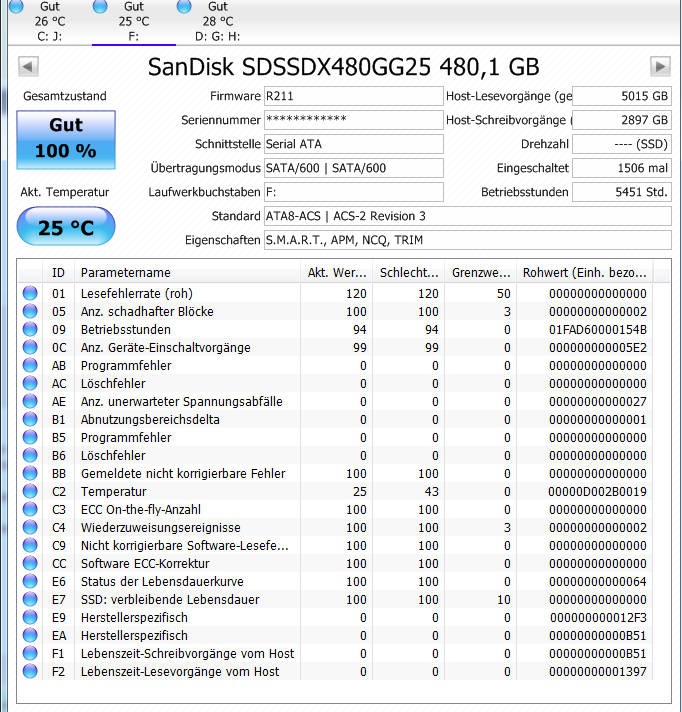The image size is (682, 712).
Task: Click the Host-Schreibvorgänge value 2897 GB
Action: tap(622, 120)
